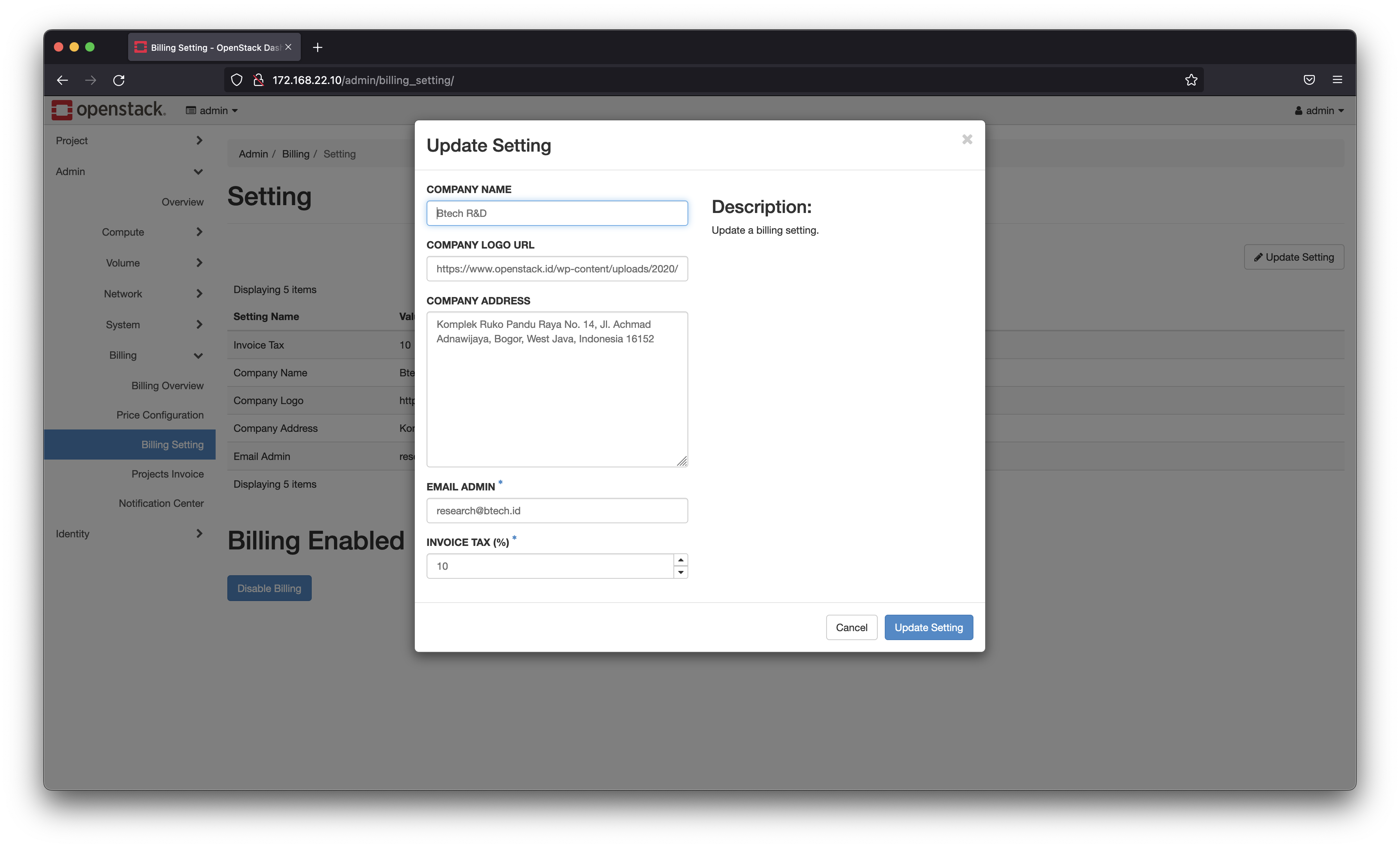Click the Cancel button in the dialog
The width and height of the screenshot is (1400, 848).
[851, 628]
